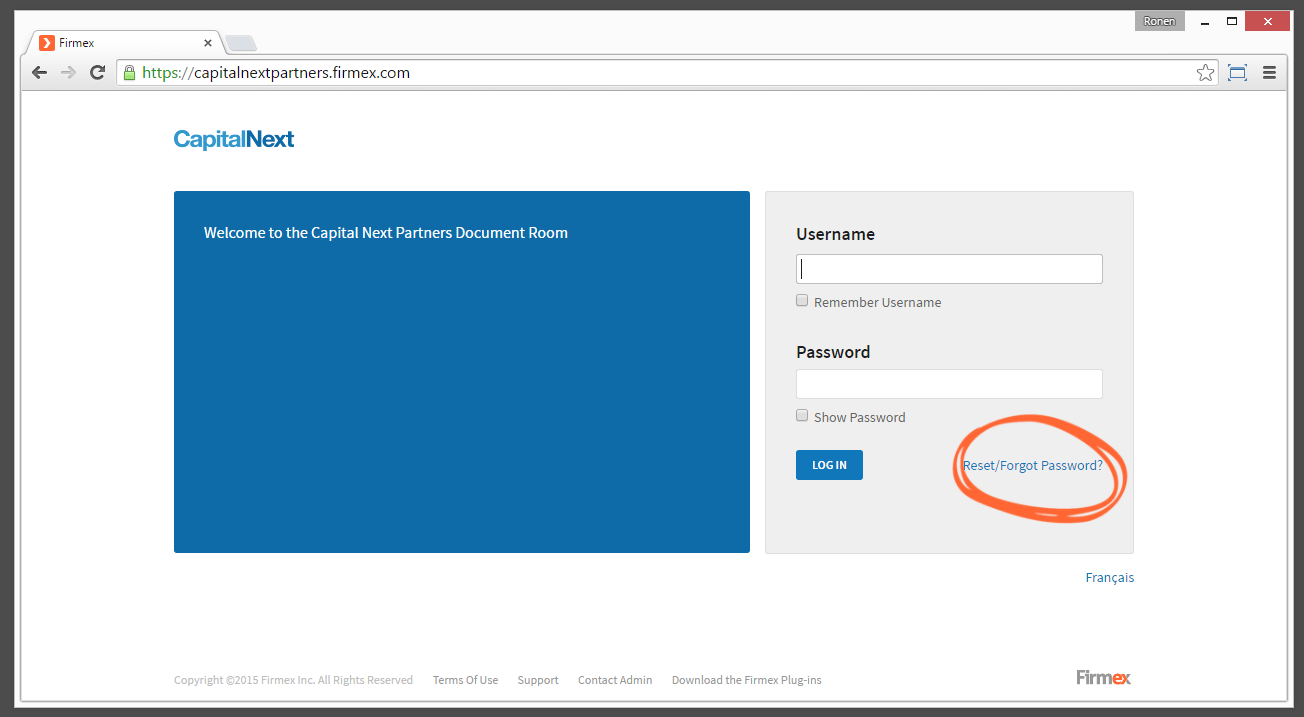Toggle the Show Password checkbox

802,415
